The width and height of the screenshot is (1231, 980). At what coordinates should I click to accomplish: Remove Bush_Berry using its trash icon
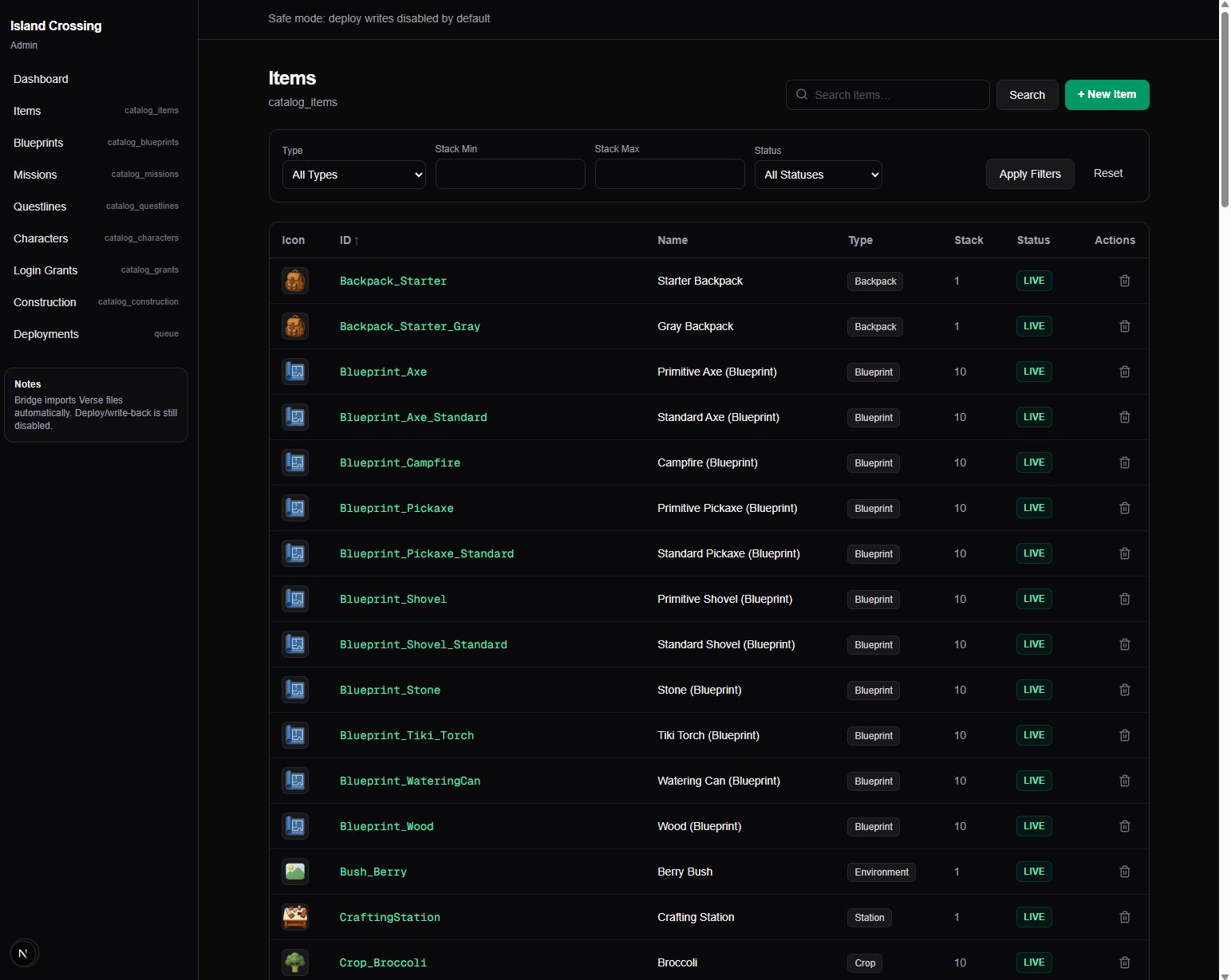1124,872
